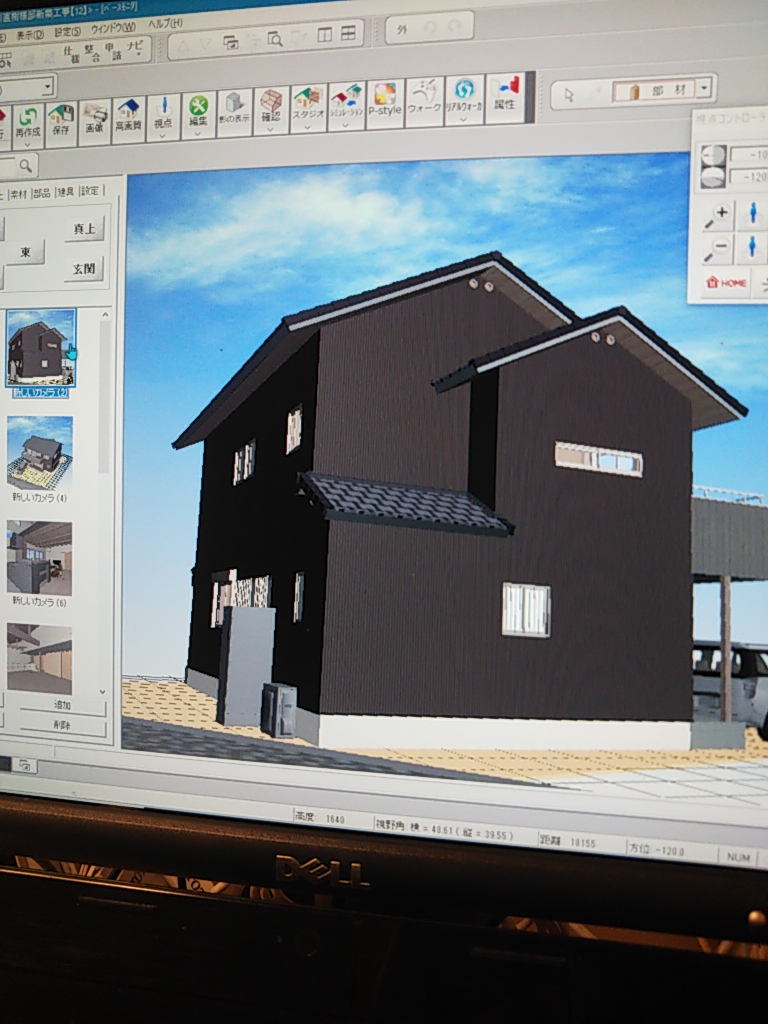
Task: Start the ウォーク walkthrough mode
Action: tap(424, 100)
